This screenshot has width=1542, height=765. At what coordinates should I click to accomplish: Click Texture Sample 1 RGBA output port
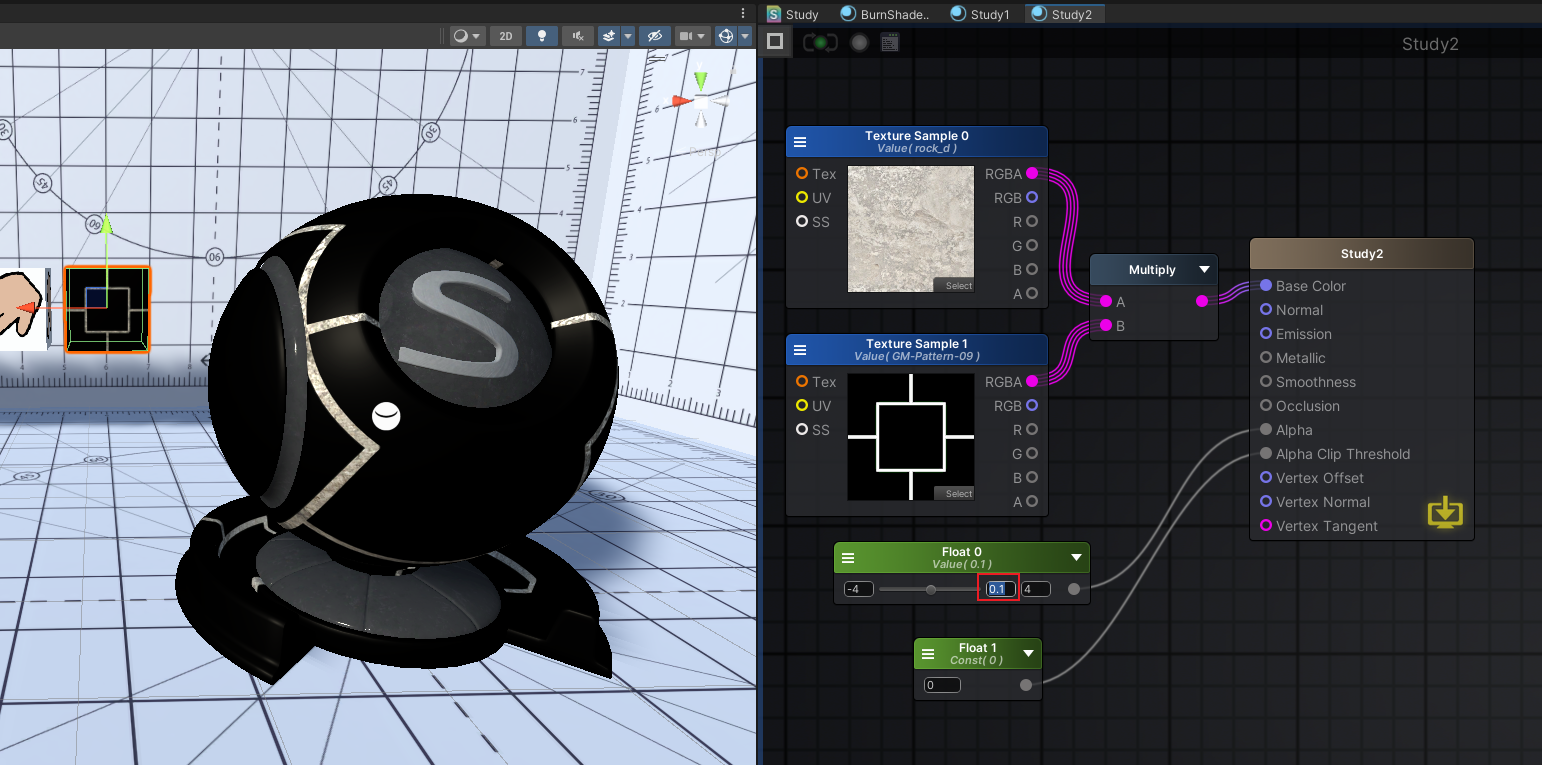click(1032, 382)
